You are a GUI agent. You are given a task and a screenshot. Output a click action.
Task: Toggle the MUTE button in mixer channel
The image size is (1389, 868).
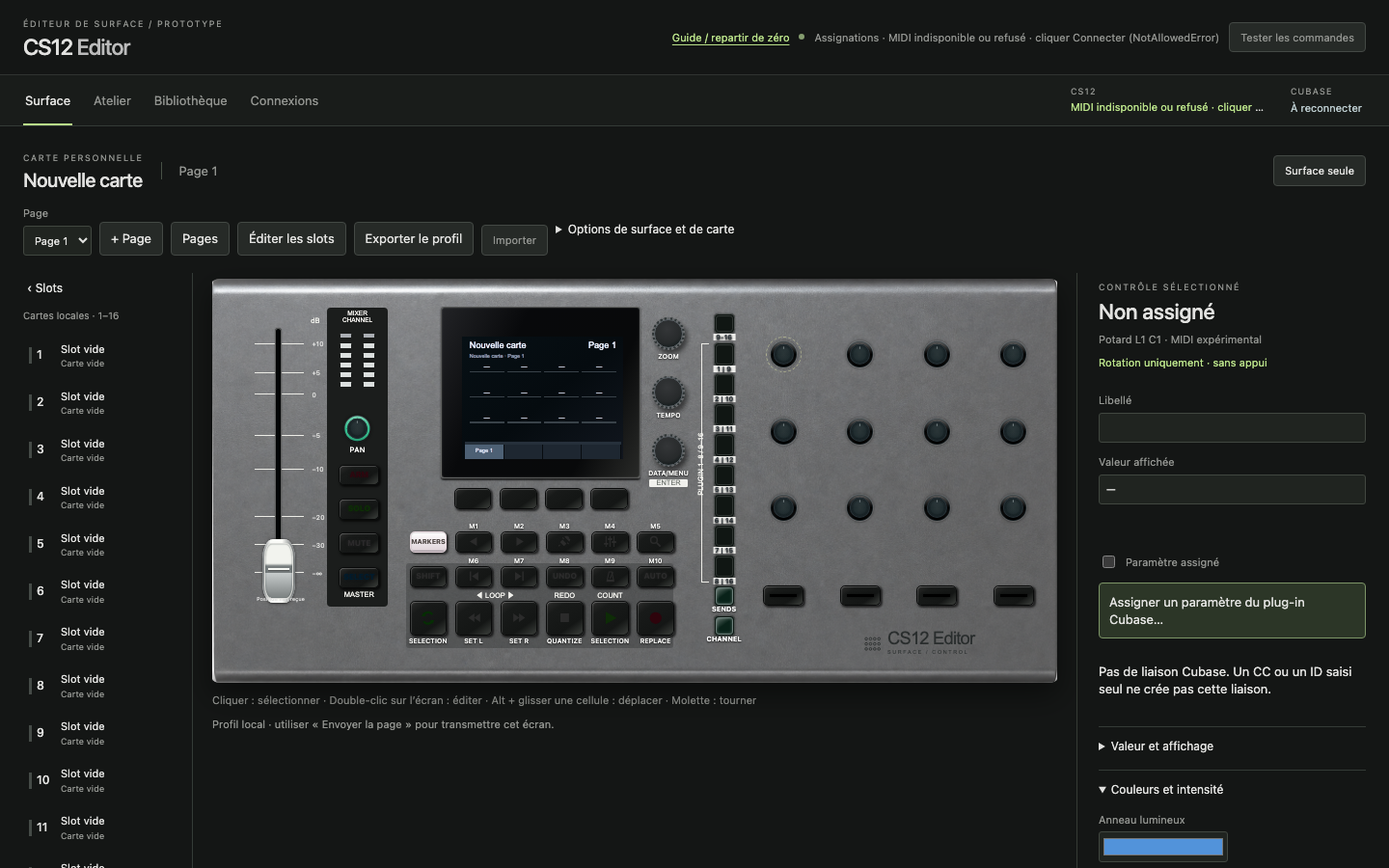[x=359, y=543]
